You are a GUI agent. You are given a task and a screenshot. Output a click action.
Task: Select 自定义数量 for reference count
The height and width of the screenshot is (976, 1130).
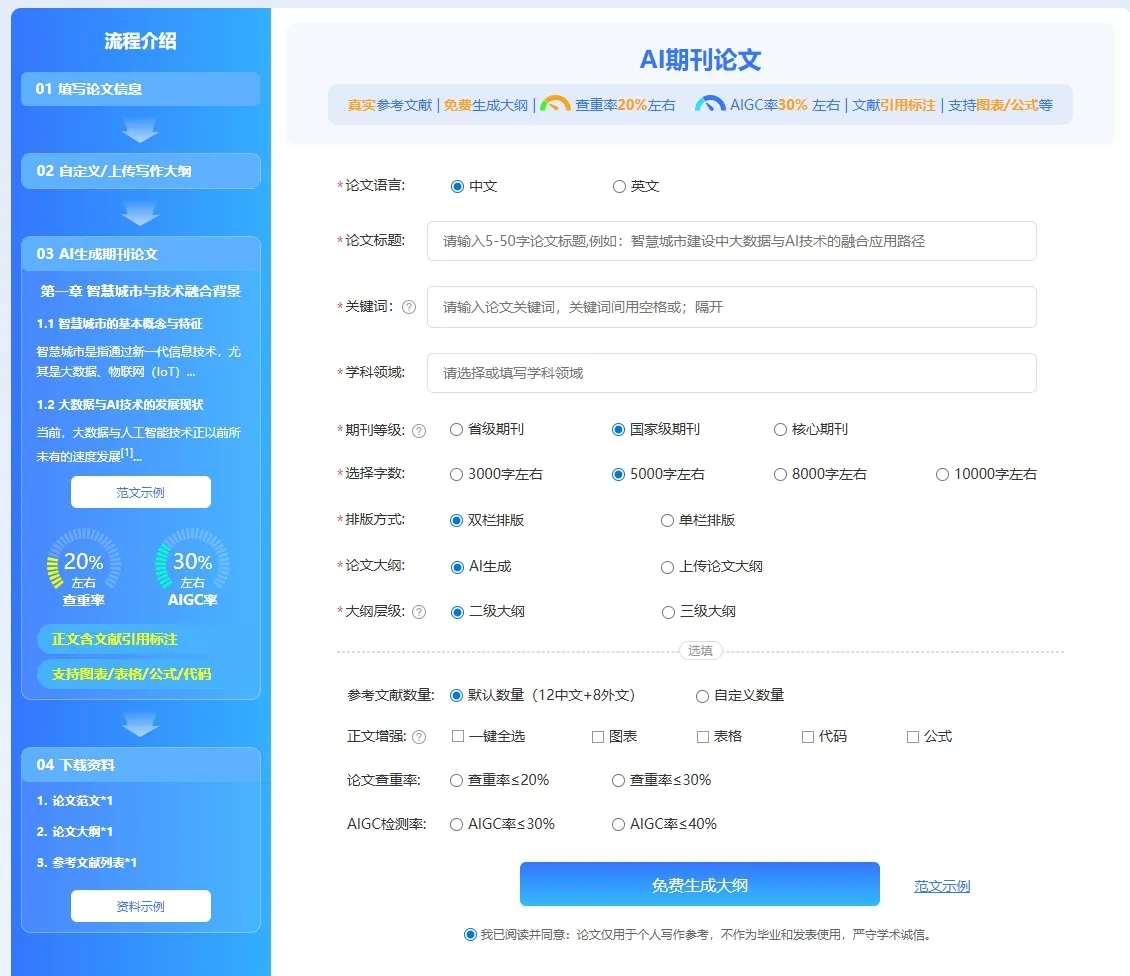(703, 696)
